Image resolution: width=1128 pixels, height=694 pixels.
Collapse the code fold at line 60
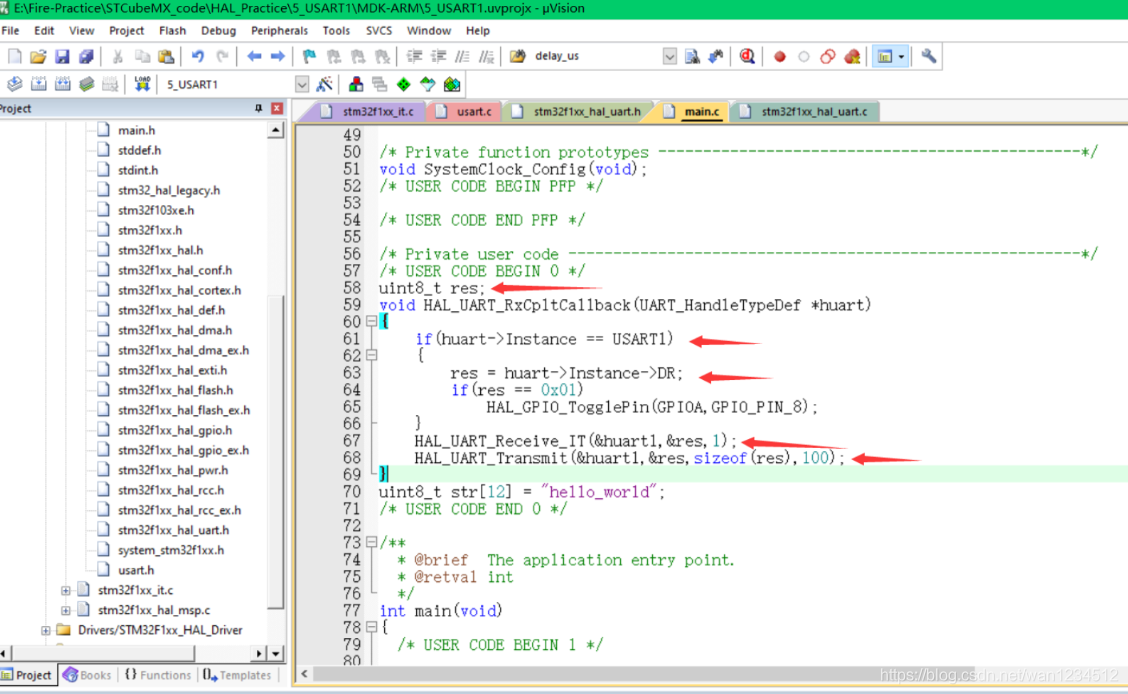[x=371, y=322]
